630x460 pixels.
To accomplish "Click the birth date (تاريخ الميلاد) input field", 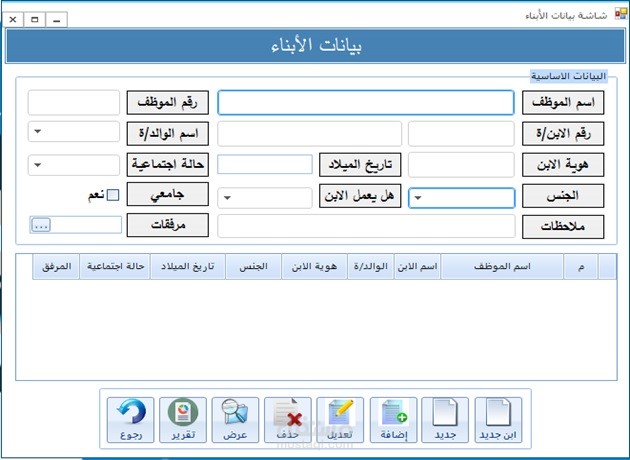I will click(x=265, y=164).
